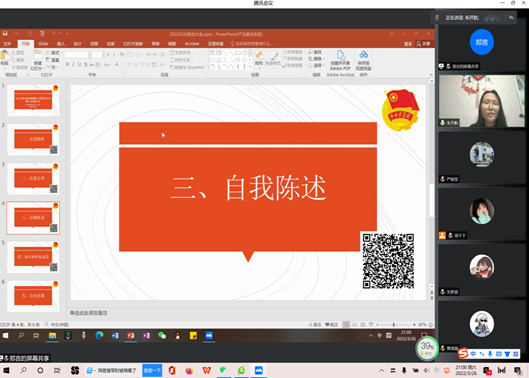The image size is (529, 378).
Task: Click the Reset slide button
Action: [x=53, y=60]
